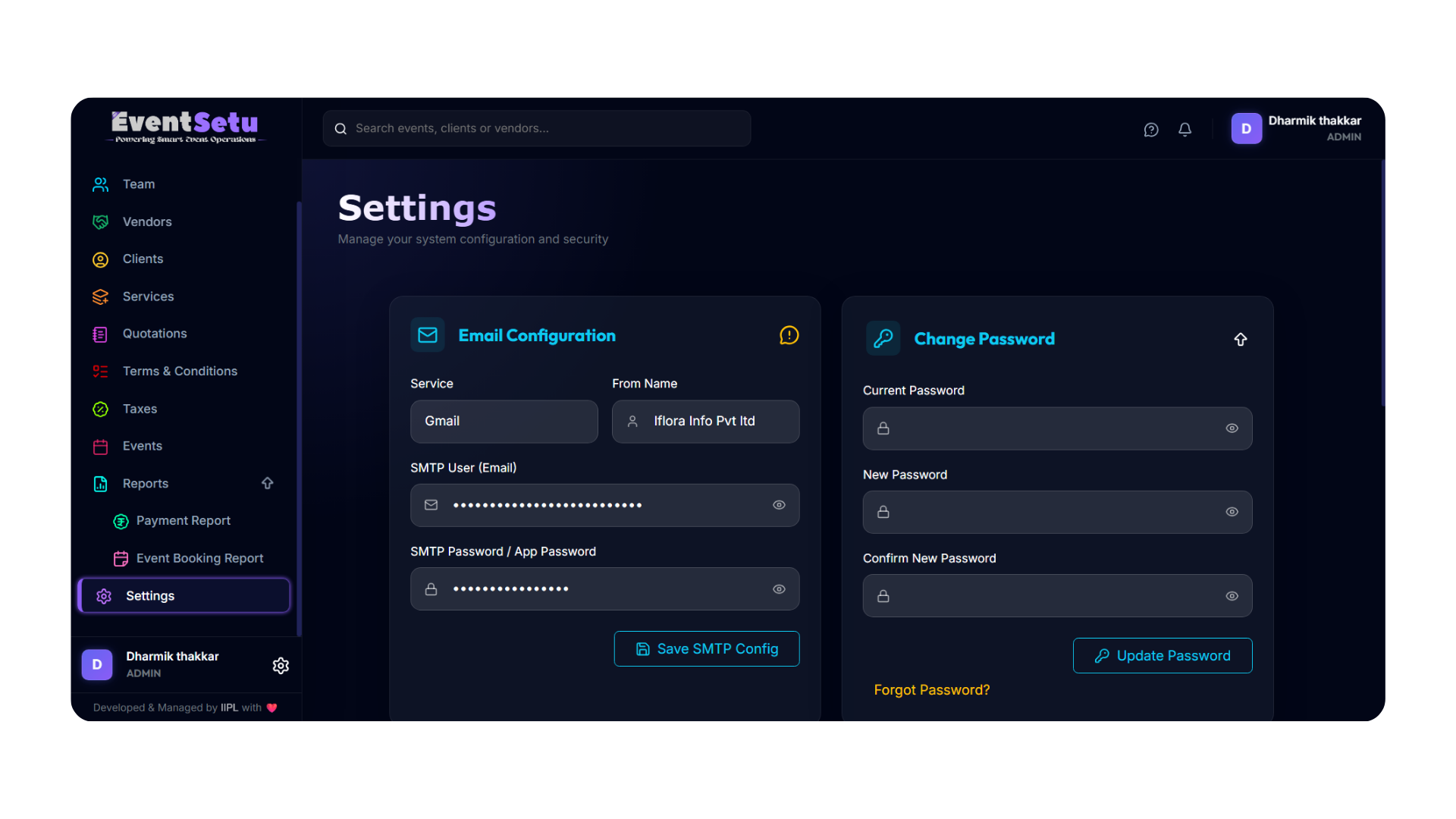Click the D avatar in sidebar footer
The image size is (1456, 819).
coord(97,664)
